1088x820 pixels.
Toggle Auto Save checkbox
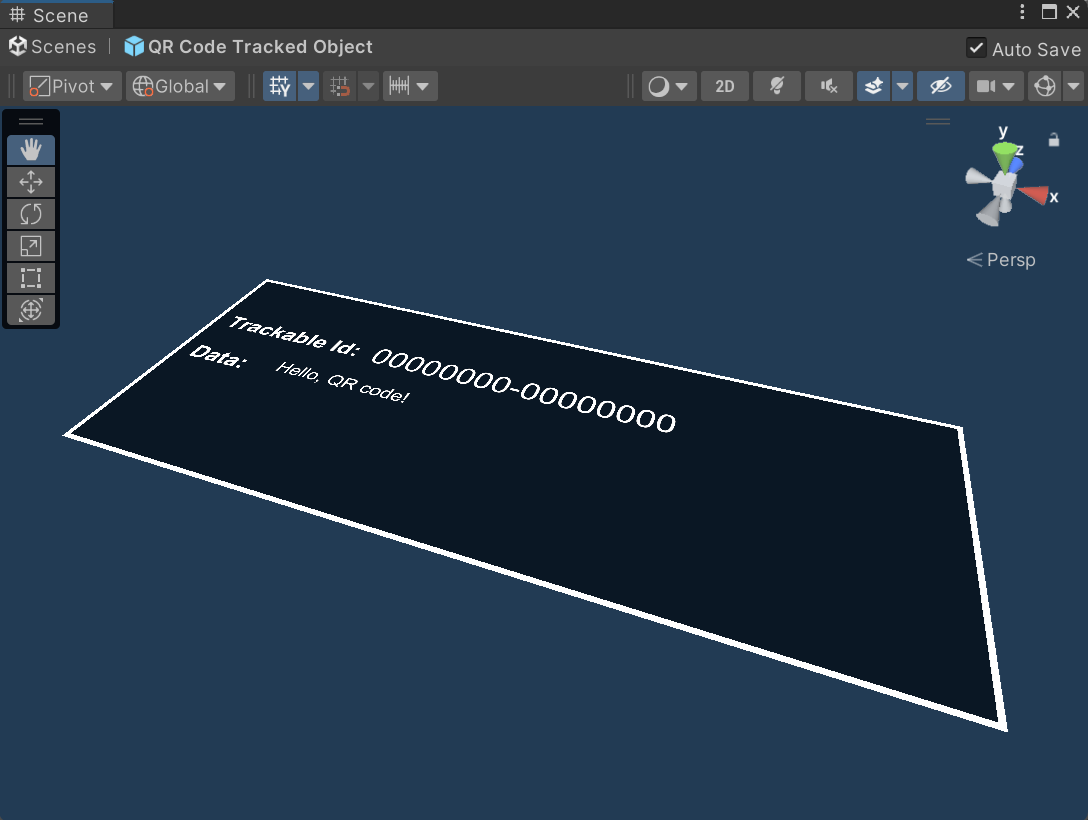point(976,48)
